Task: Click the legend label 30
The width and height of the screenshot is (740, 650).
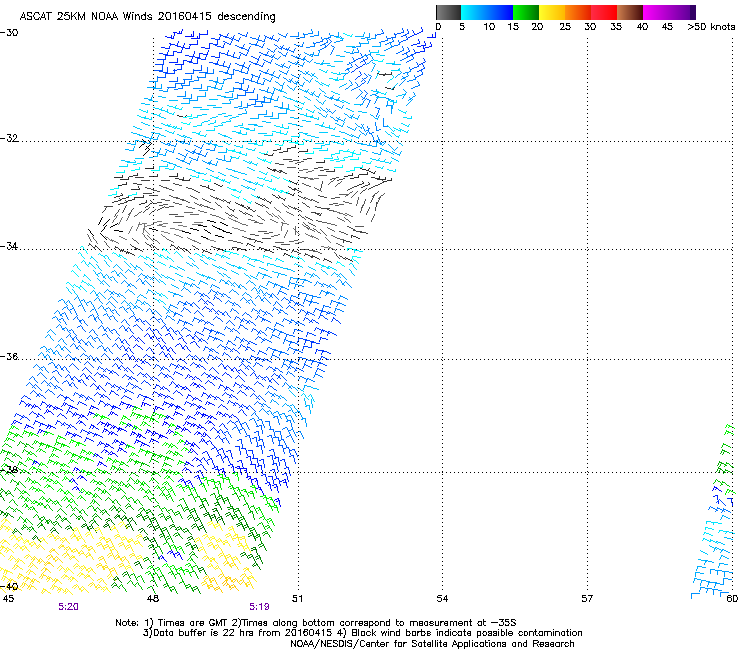Action: coord(590,27)
